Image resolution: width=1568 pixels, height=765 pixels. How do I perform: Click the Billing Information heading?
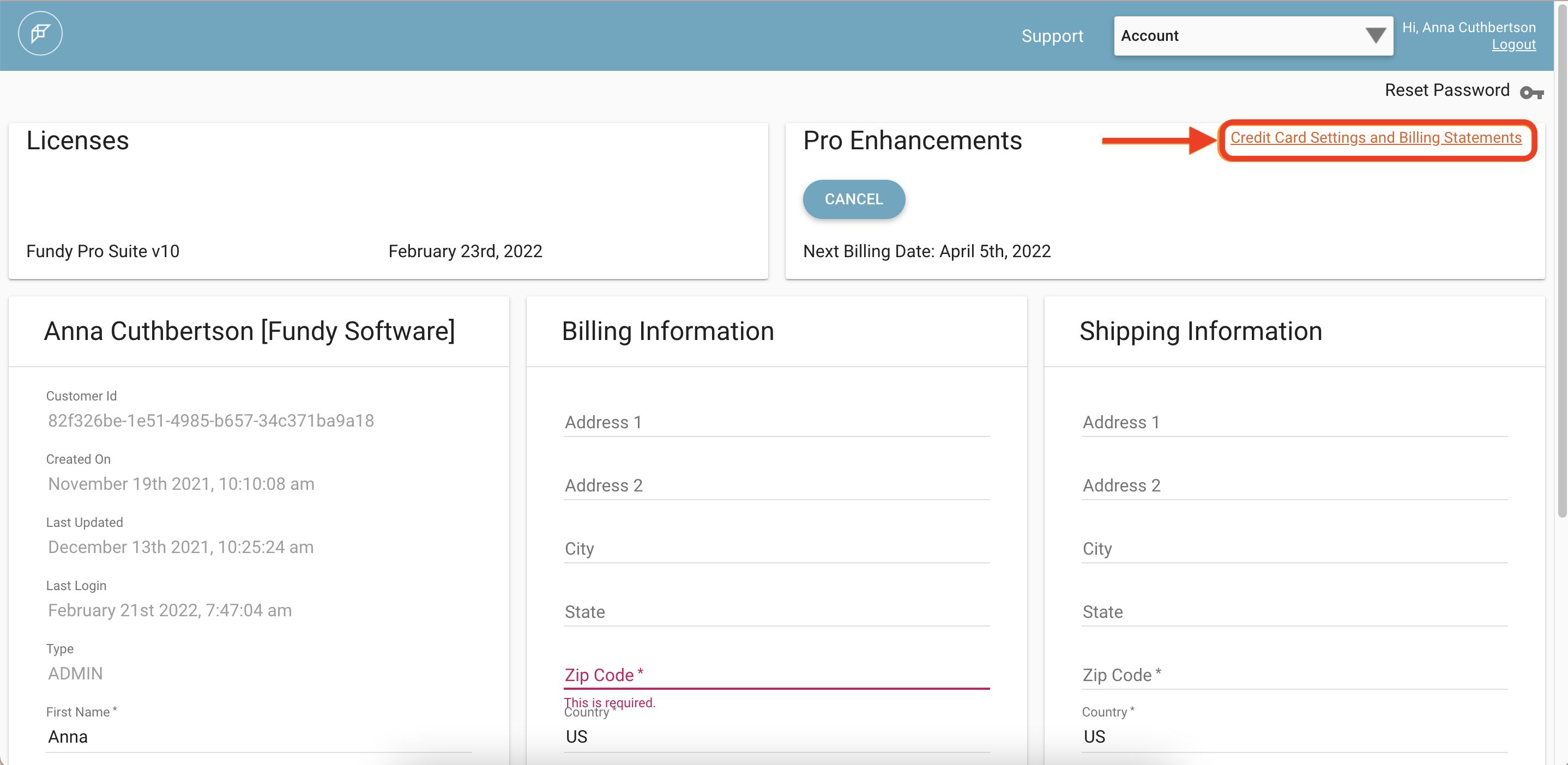coord(668,331)
